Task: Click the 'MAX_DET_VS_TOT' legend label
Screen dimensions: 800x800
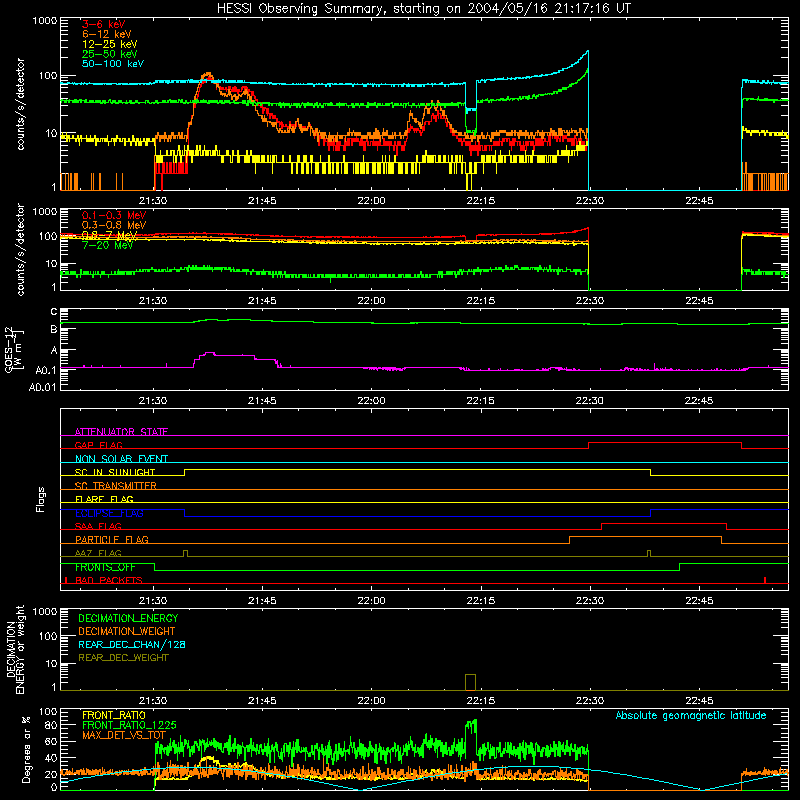Action: click(124, 735)
